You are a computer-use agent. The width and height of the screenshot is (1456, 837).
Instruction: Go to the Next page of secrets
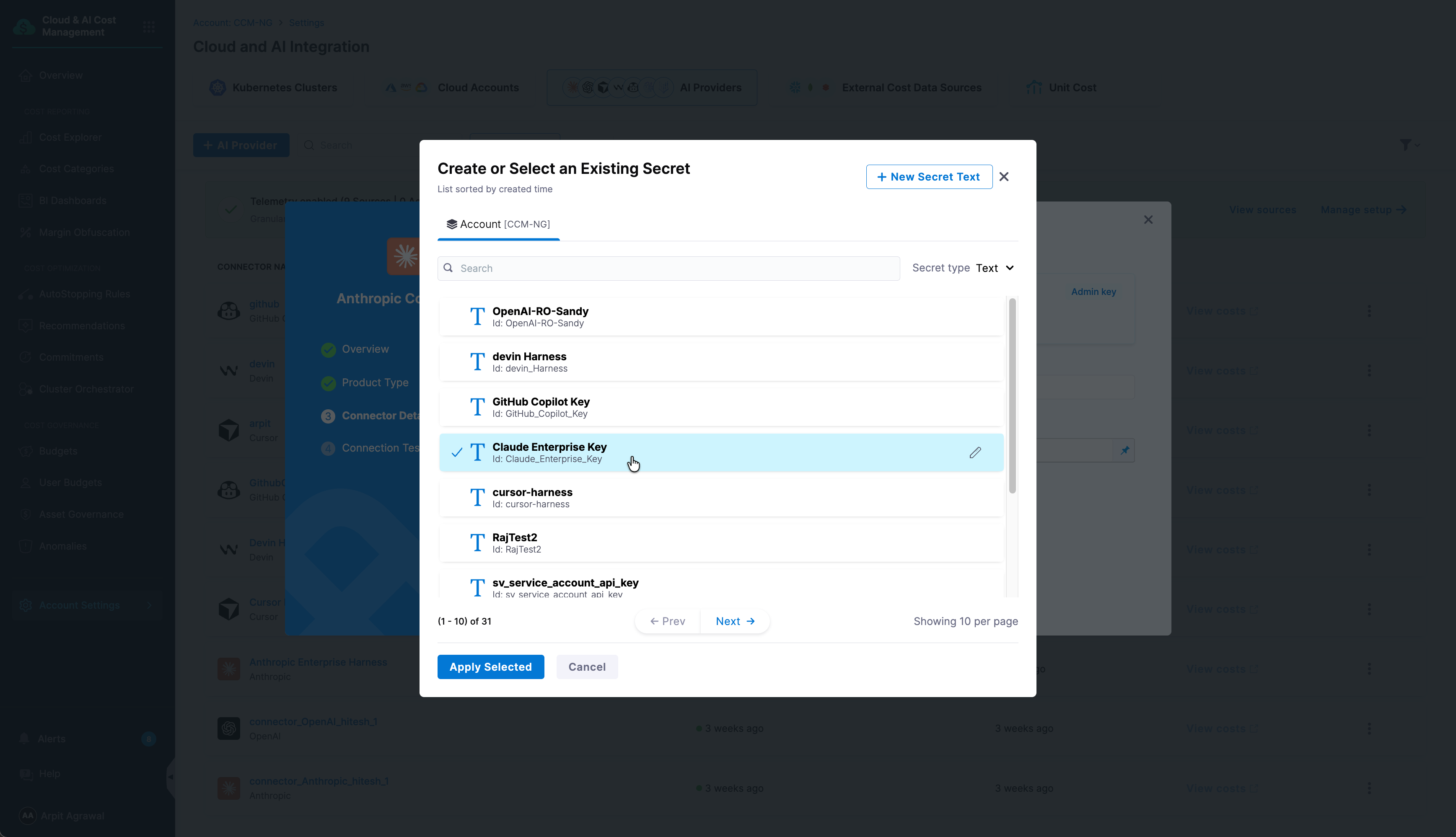pos(735,621)
